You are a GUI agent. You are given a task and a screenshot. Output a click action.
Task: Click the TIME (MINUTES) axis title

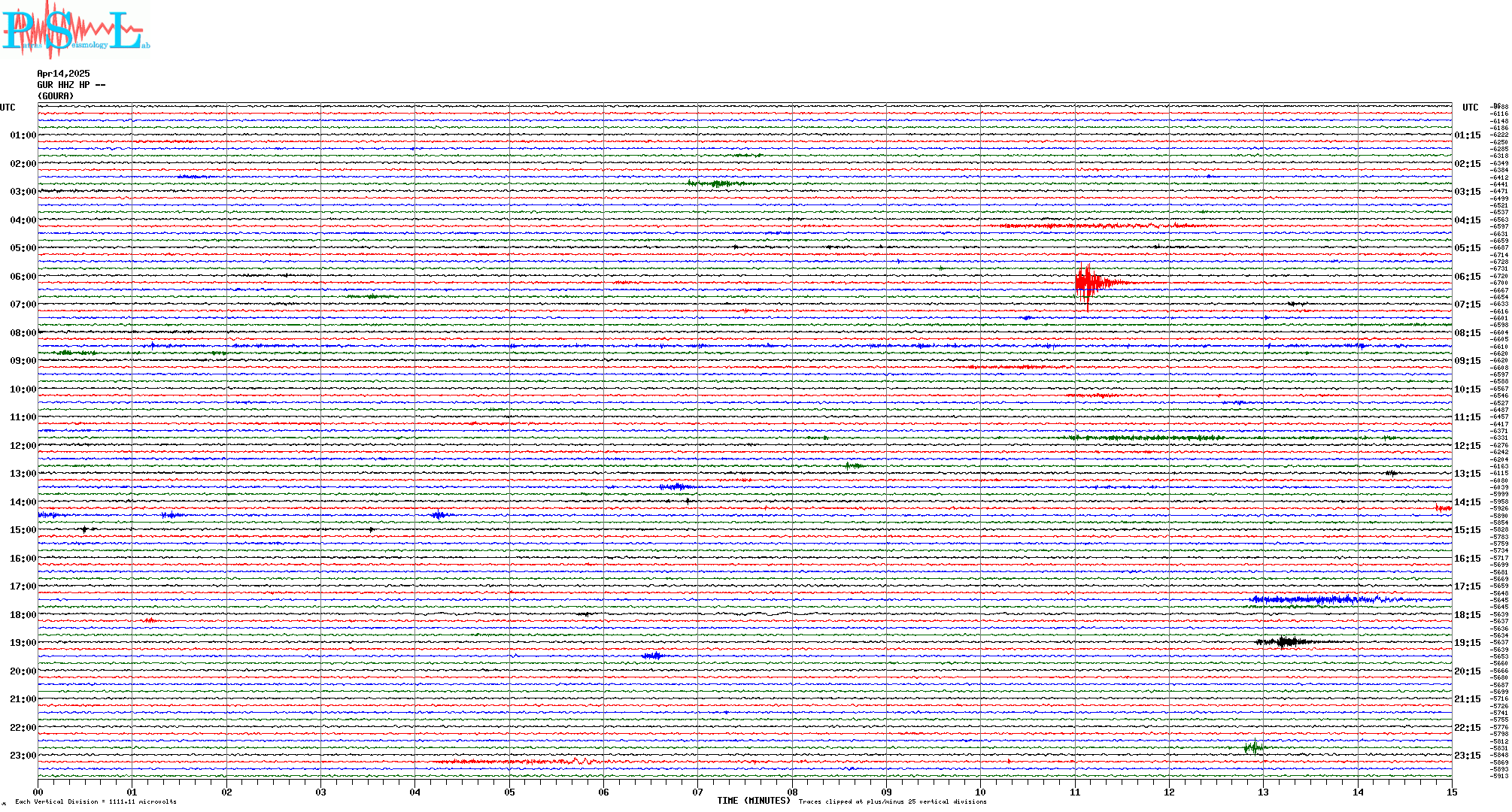[754, 801]
